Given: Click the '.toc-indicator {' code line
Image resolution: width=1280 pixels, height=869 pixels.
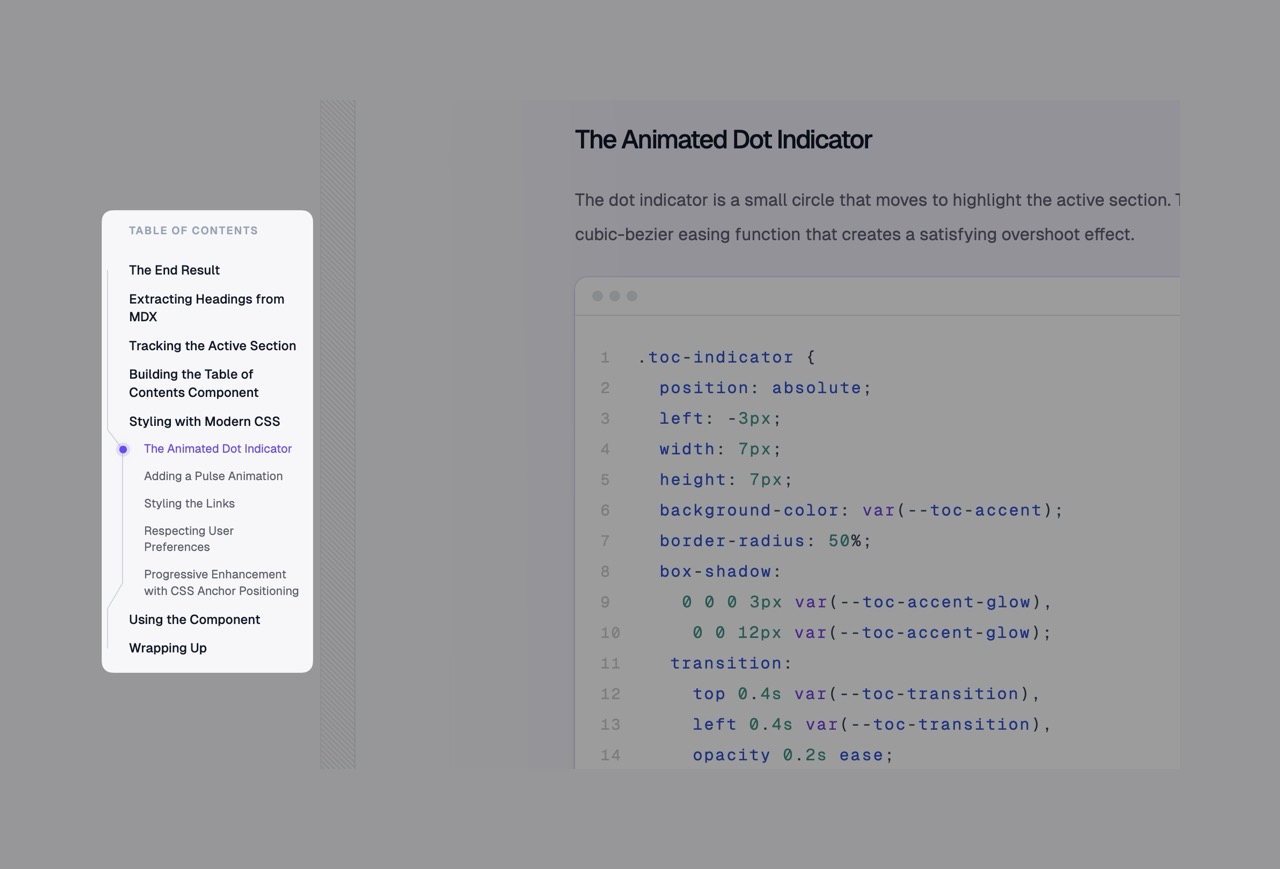Looking at the screenshot, I should [x=727, y=357].
